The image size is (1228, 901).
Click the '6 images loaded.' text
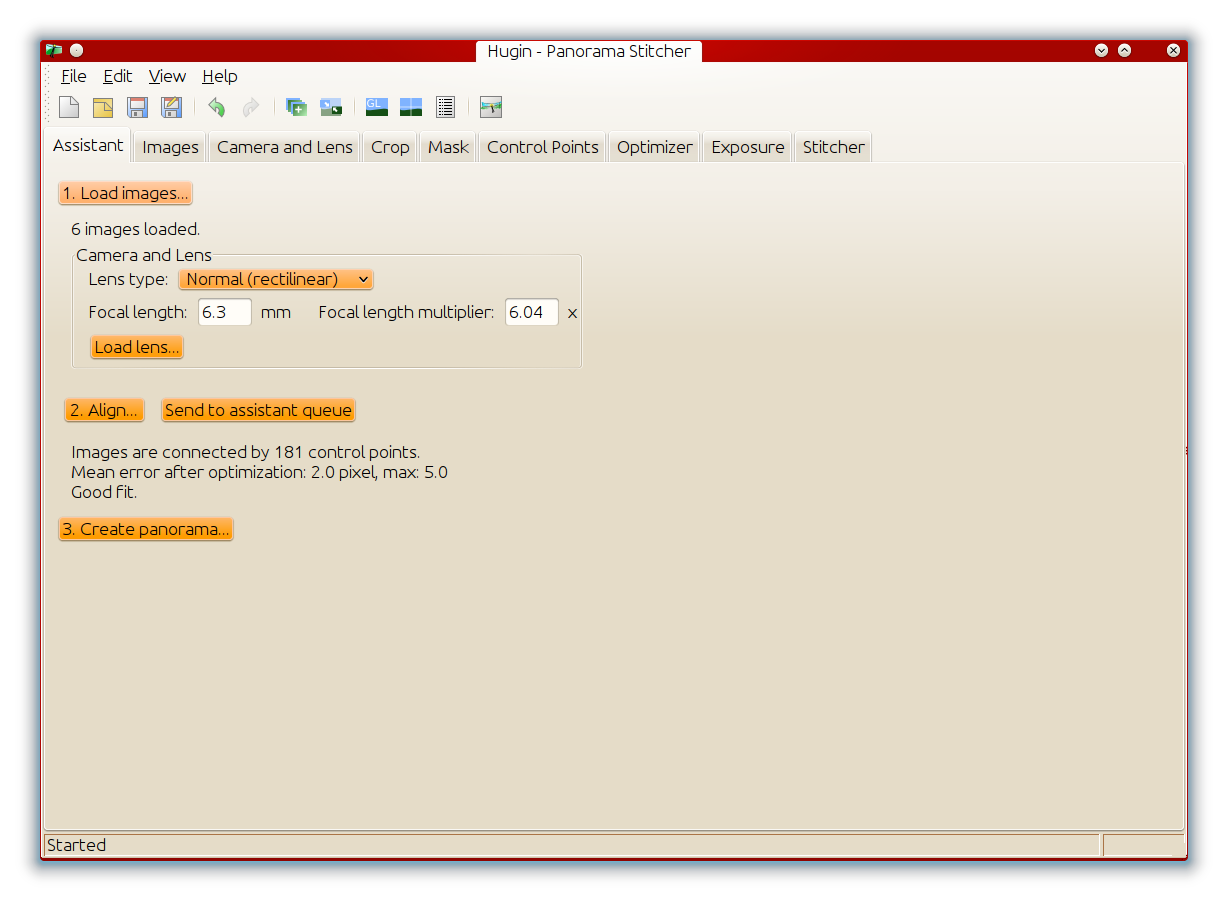tap(136, 229)
